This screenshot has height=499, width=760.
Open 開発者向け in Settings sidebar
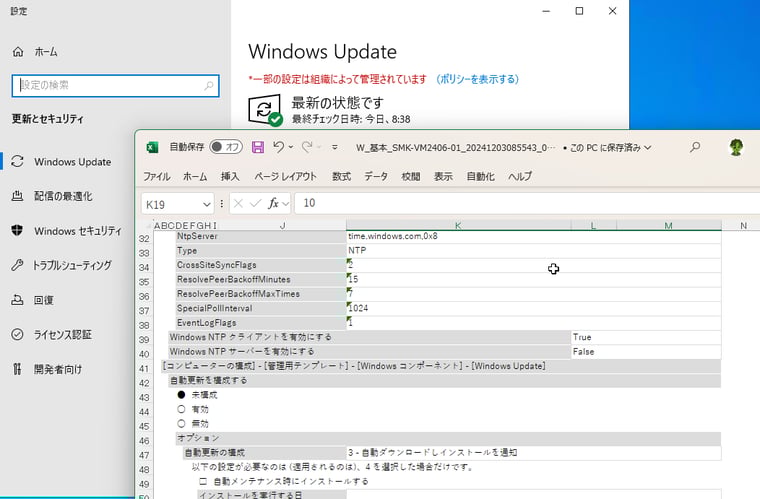tap(47, 369)
